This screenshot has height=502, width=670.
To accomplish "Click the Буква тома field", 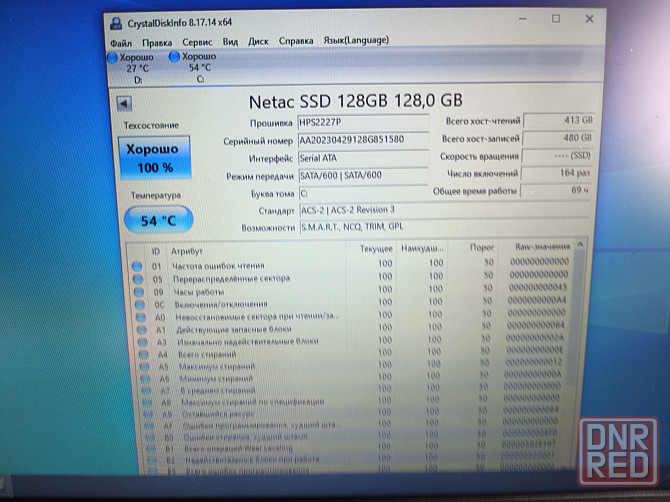I will 363,193.
